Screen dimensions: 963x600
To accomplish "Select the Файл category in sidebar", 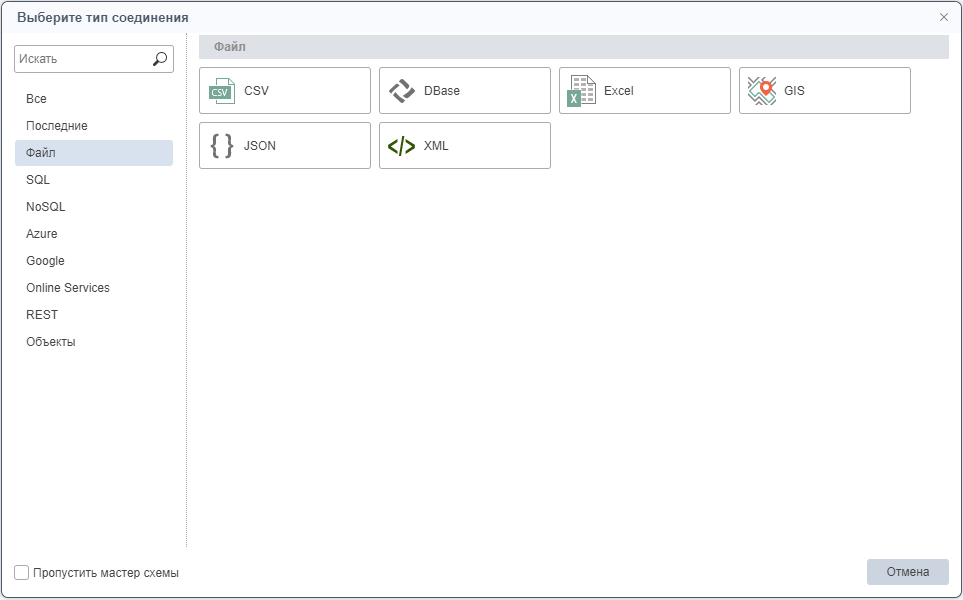I will (41, 153).
